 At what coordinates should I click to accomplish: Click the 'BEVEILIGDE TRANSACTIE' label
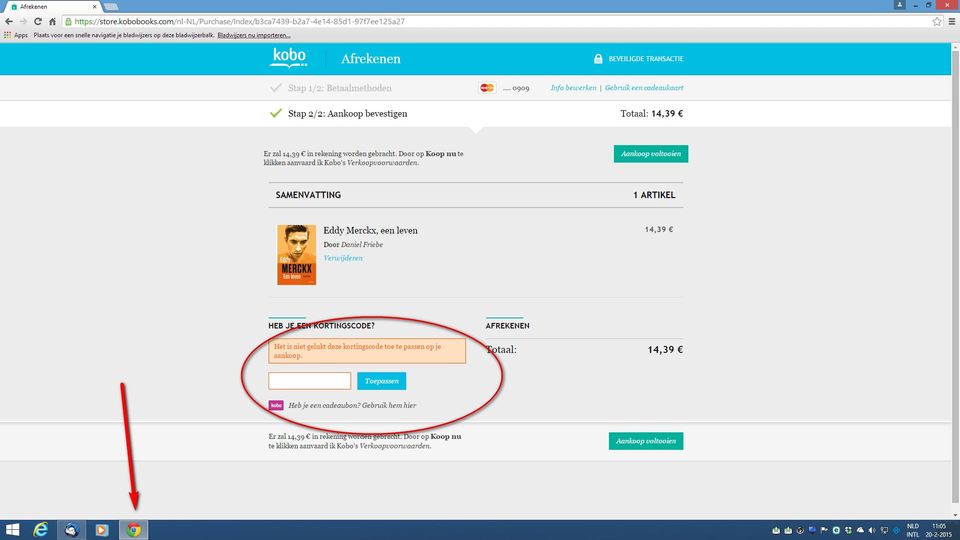tap(646, 59)
